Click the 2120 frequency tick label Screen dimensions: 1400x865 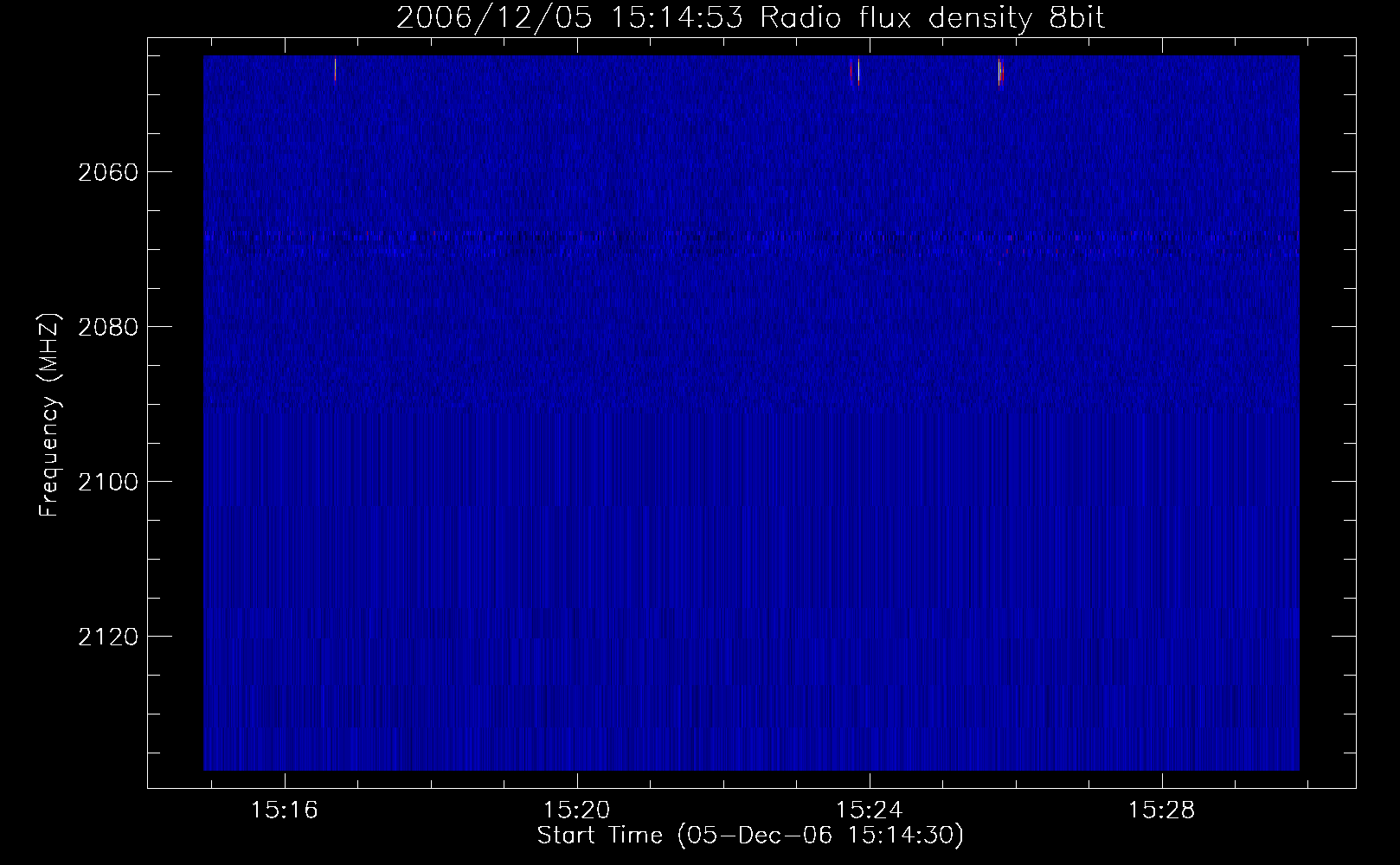click(108, 637)
